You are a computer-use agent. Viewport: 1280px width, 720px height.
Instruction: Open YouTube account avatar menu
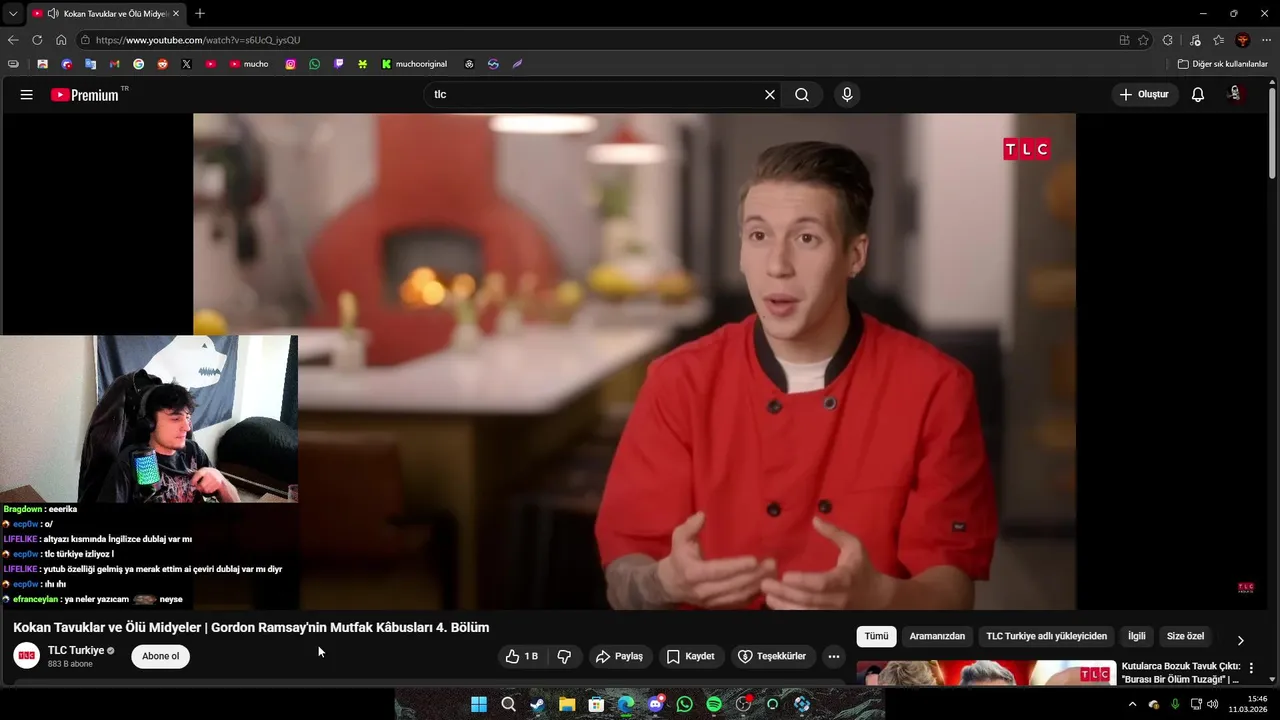tap(1236, 95)
